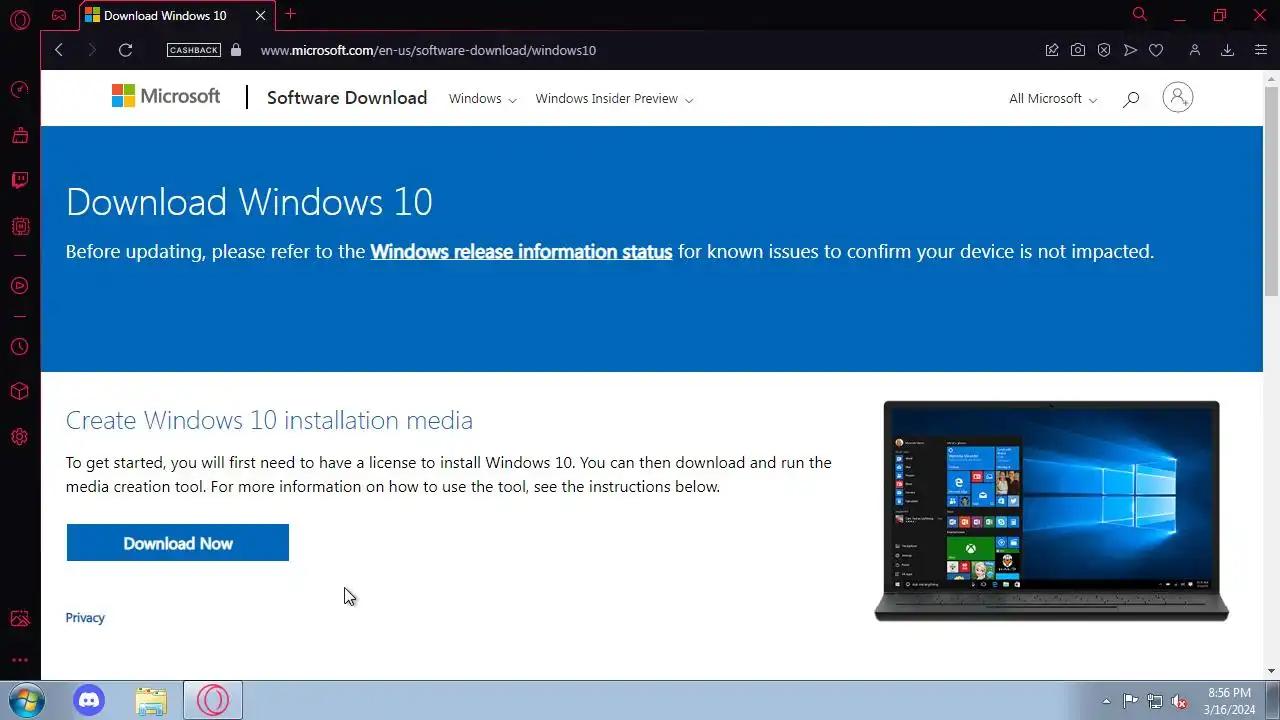Viewport: 1280px width, 720px height.
Task: Open the Privacy link
Action: pos(85,617)
